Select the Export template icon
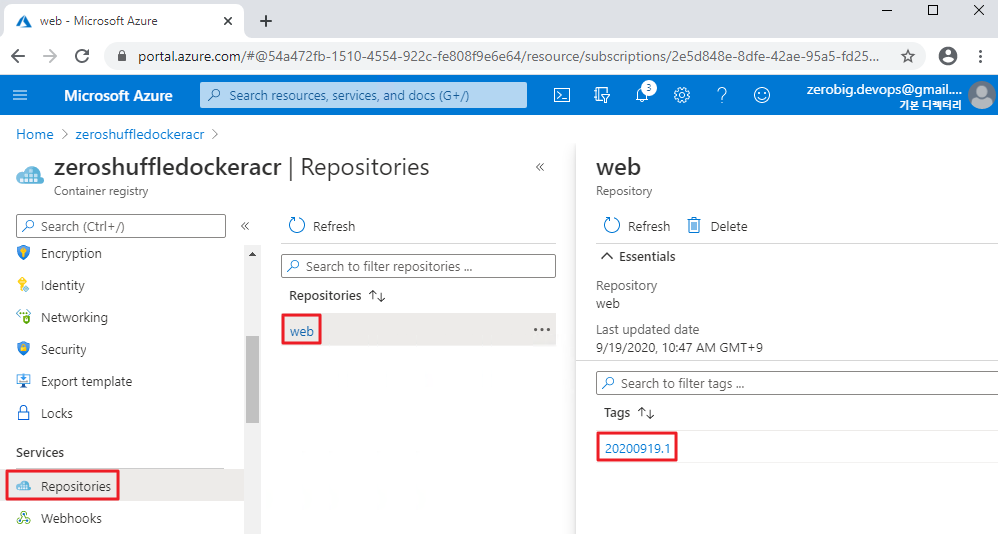 pos(24,381)
